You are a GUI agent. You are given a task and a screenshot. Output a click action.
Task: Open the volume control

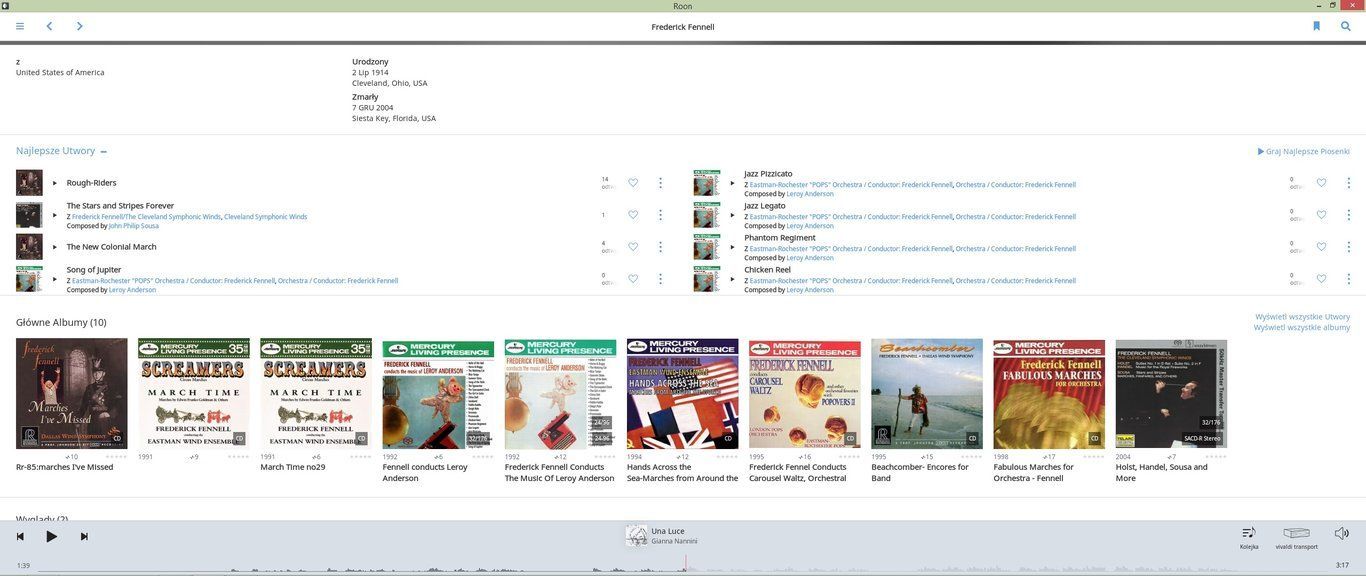(1342, 534)
